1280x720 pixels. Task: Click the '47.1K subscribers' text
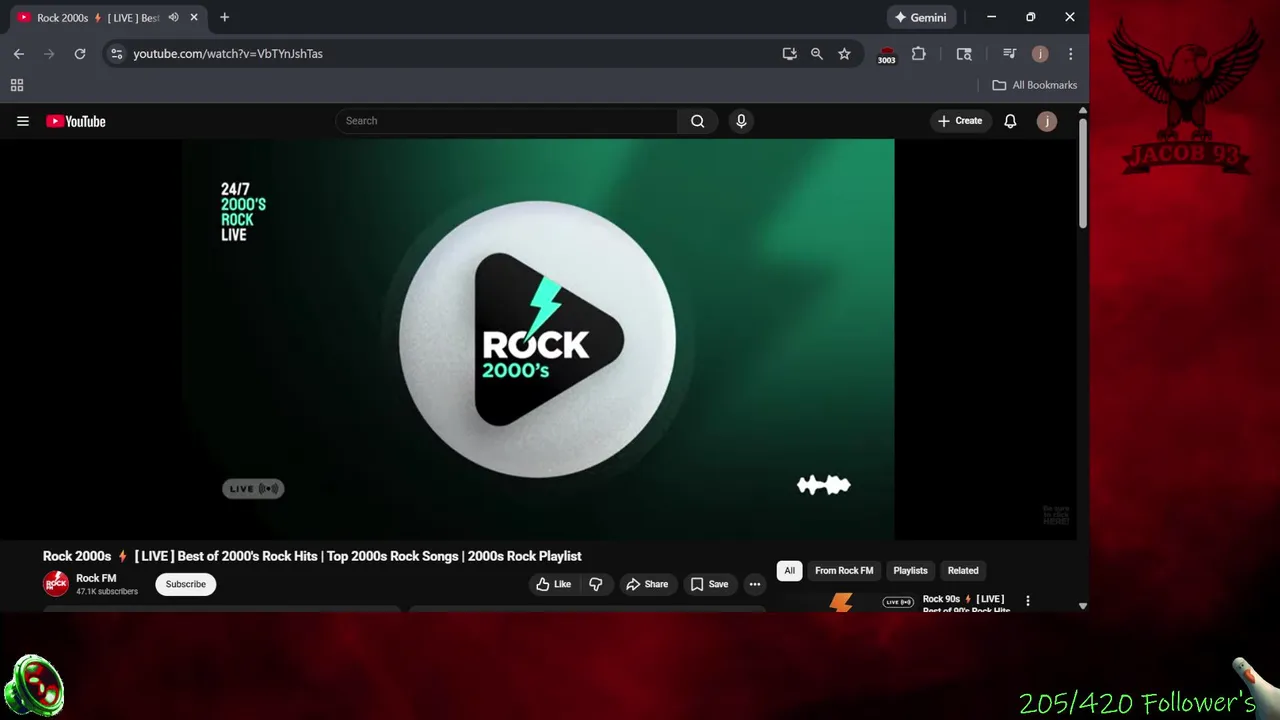(107, 592)
